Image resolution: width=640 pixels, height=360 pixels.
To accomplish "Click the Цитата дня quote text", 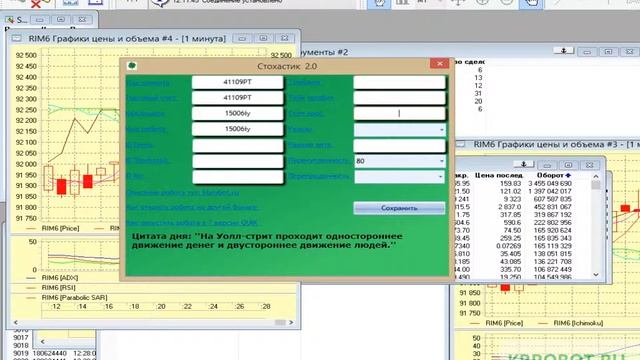I will pos(267,241).
